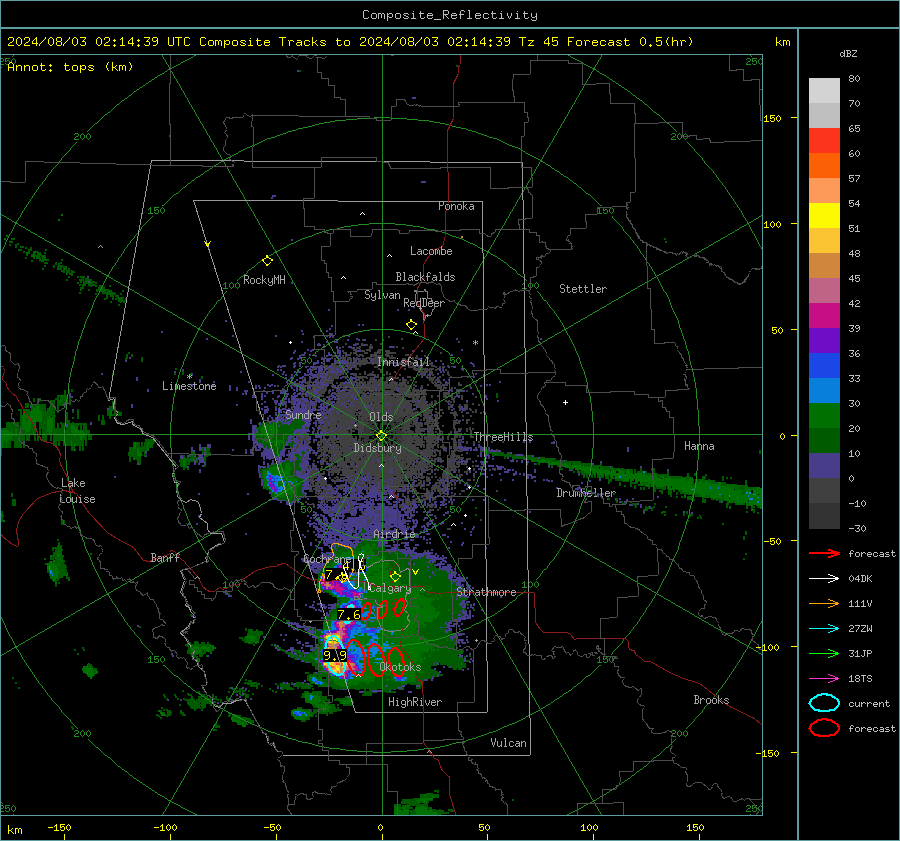Click the Strathmore city label
This screenshot has height=841, width=900.
[x=486, y=592]
